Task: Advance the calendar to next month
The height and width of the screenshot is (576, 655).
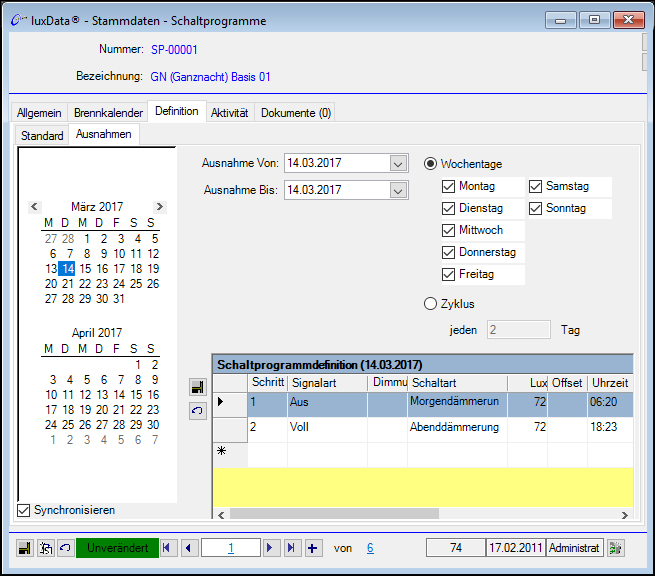Action: [x=159, y=206]
